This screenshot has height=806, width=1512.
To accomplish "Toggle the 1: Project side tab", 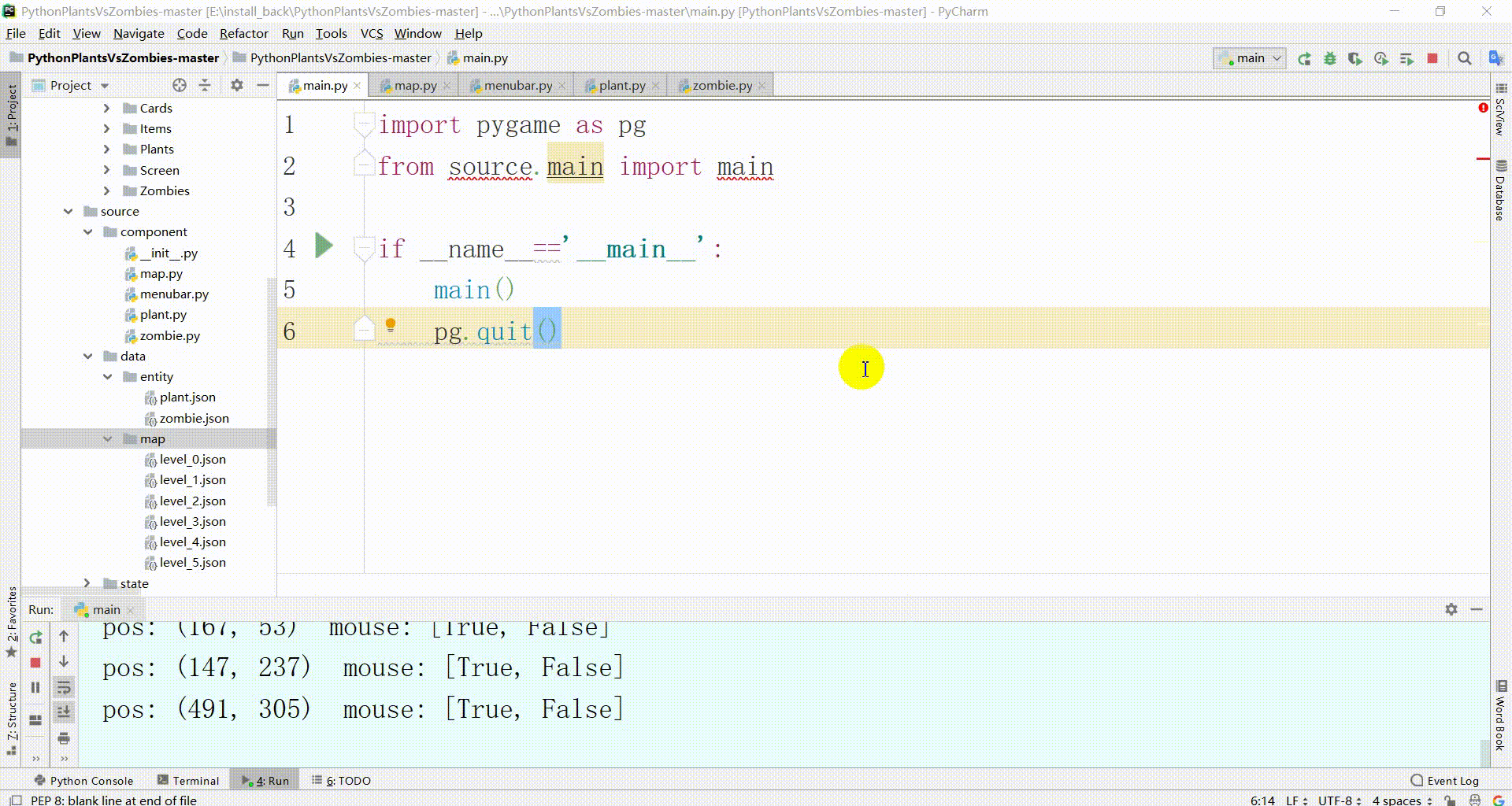I will 11,115.
